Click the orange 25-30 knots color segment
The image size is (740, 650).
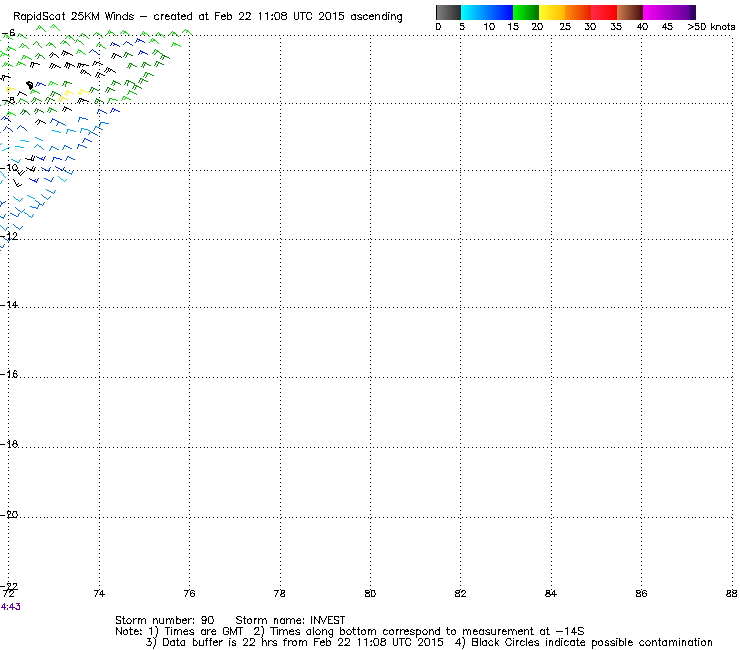tap(578, 12)
